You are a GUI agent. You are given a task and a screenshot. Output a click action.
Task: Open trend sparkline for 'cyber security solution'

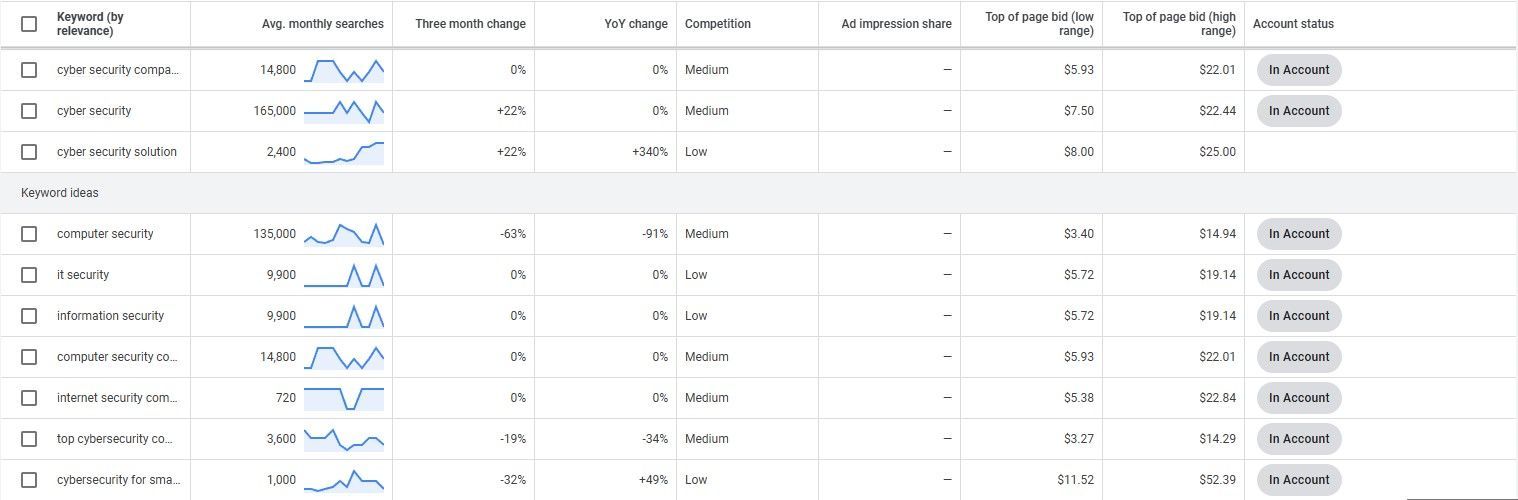[344, 152]
